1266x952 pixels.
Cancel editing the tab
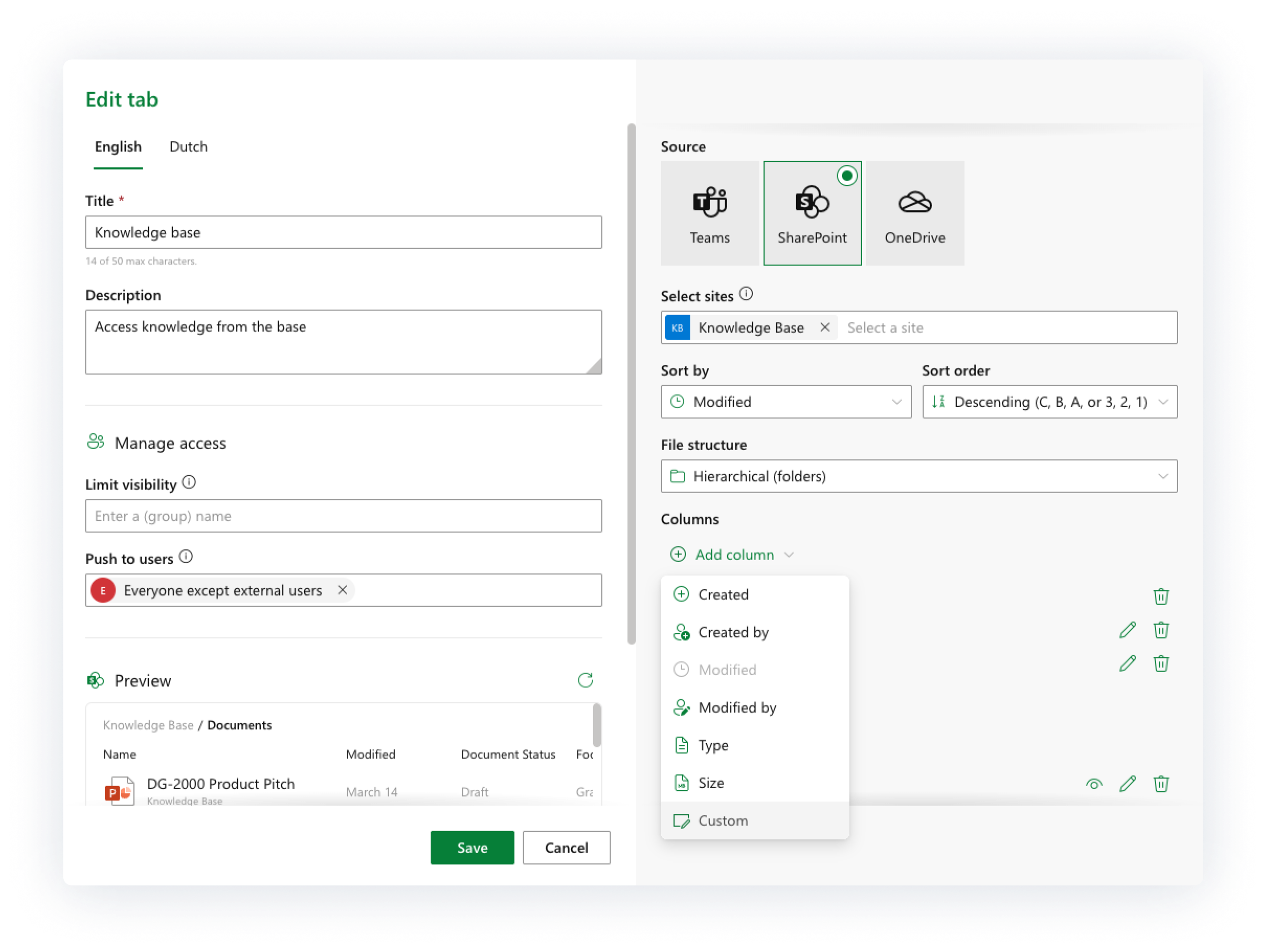566,848
